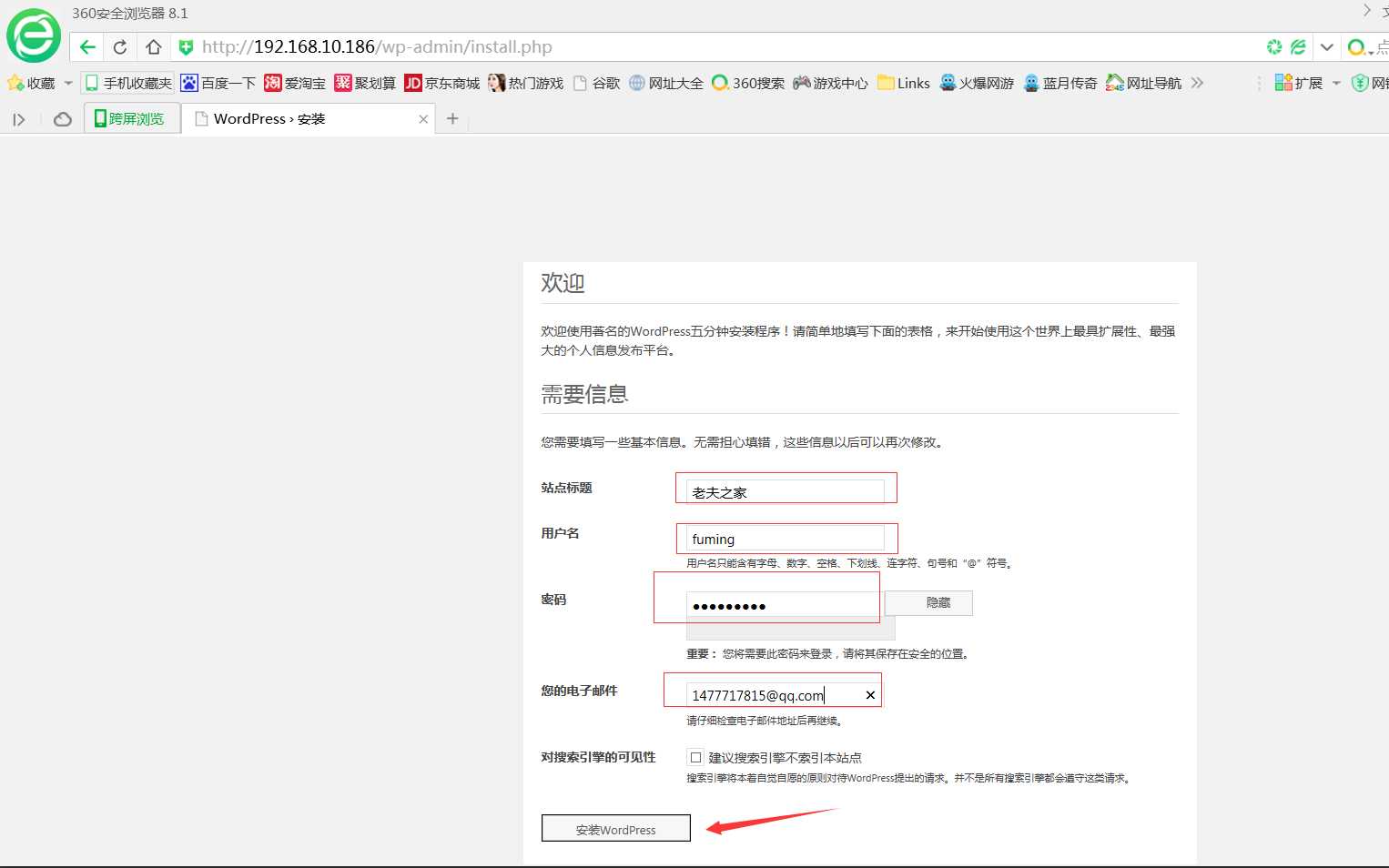Click the shield icon at toolbar right edge
Image resolution: width=1389 pixels, height=868 pixels.
pyautogui.click(x=1360, y=83)
